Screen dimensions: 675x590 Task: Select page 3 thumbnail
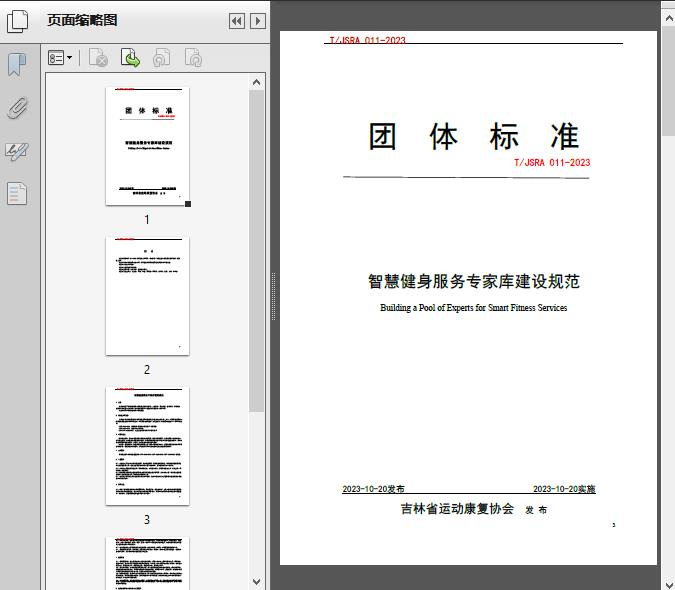click(x=147, y=446)
